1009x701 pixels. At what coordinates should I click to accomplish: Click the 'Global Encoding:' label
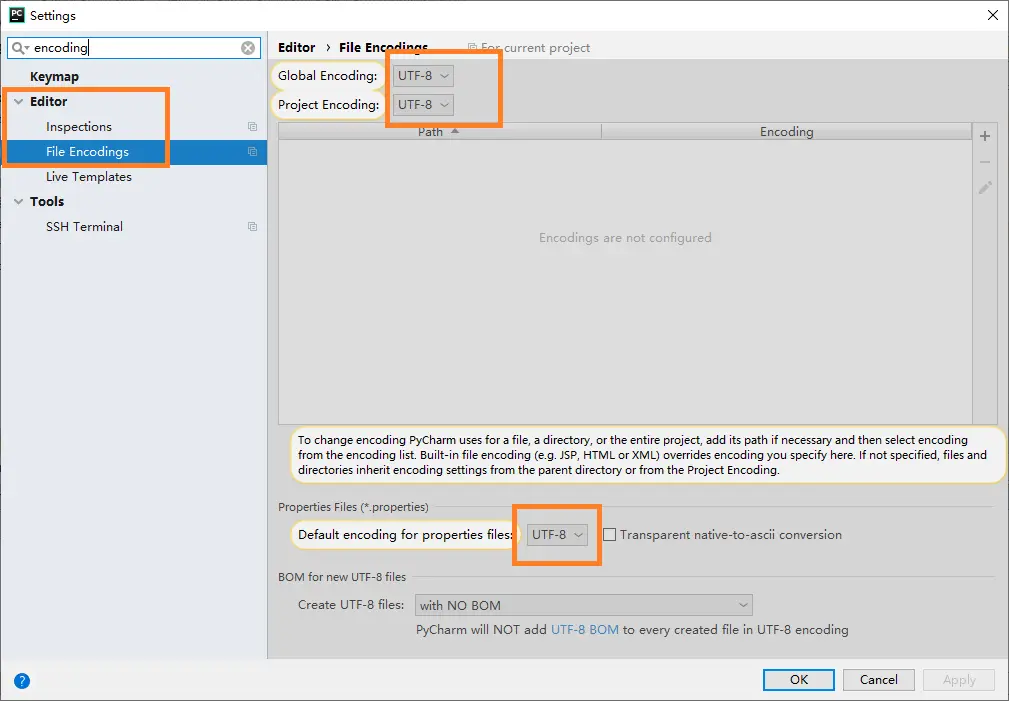click(328, 76)
